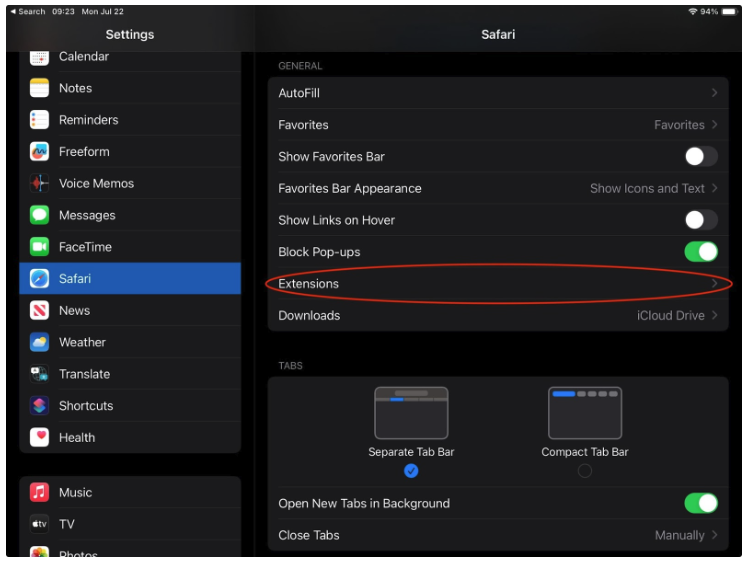Screen dimensions: 747x565
Task: Tap the Calendar app icon in sidebar
Action: [39, 58]
